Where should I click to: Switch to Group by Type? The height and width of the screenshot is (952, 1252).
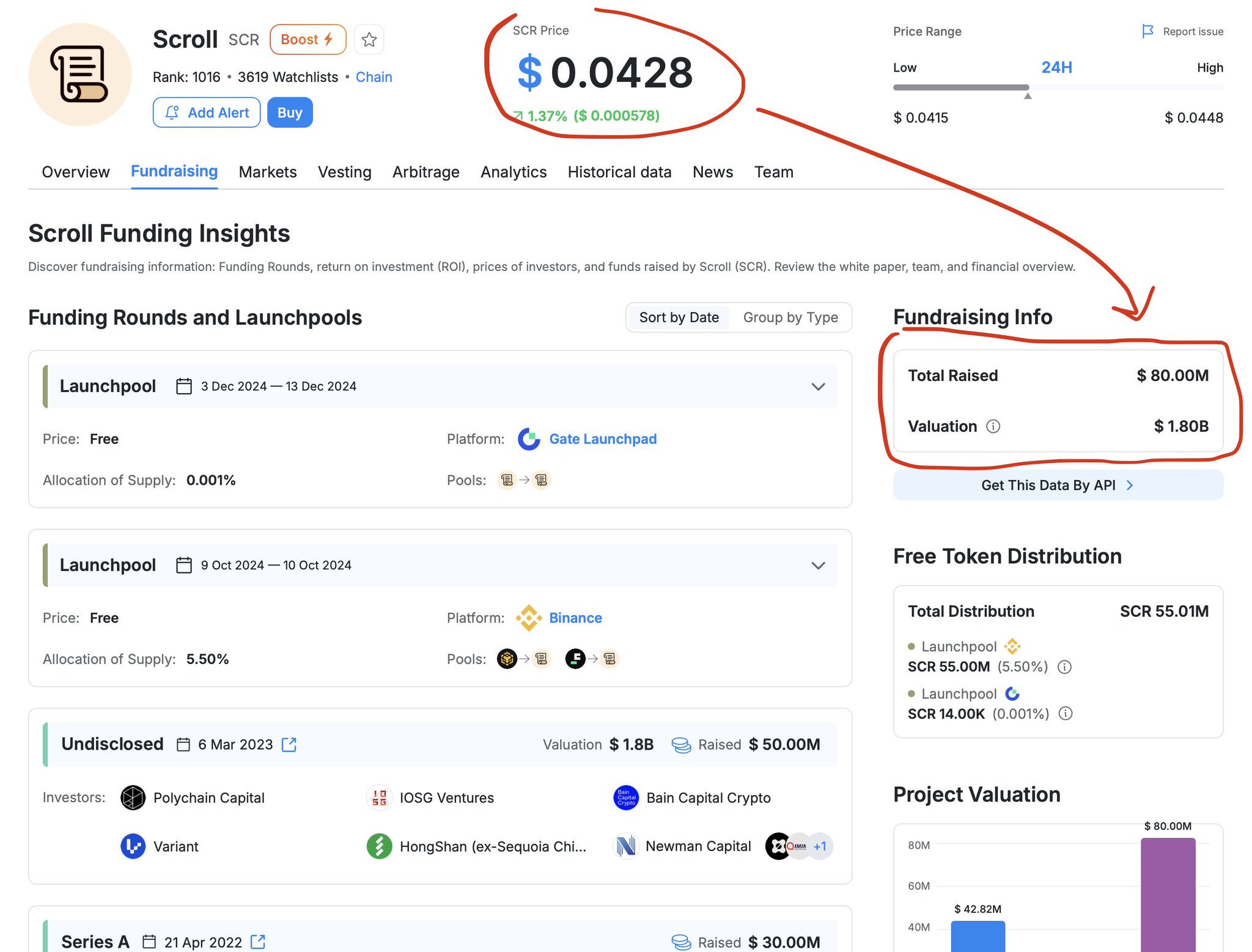[x=790, y=317]
